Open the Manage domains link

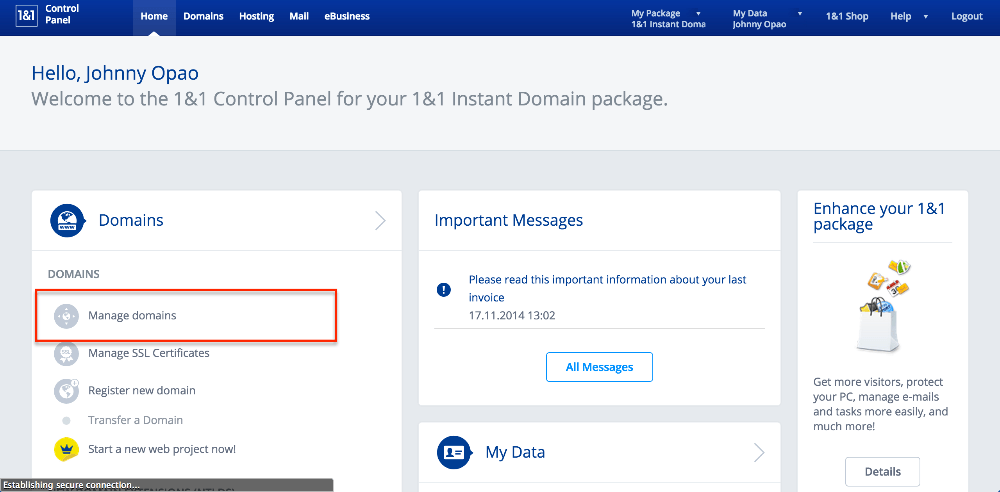(132, 315)
